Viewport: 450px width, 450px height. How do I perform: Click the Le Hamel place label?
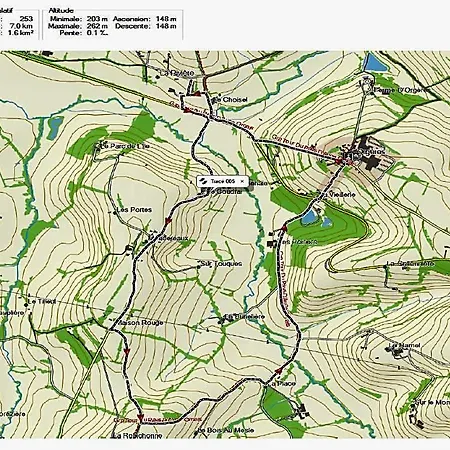[x=406, y=345]
